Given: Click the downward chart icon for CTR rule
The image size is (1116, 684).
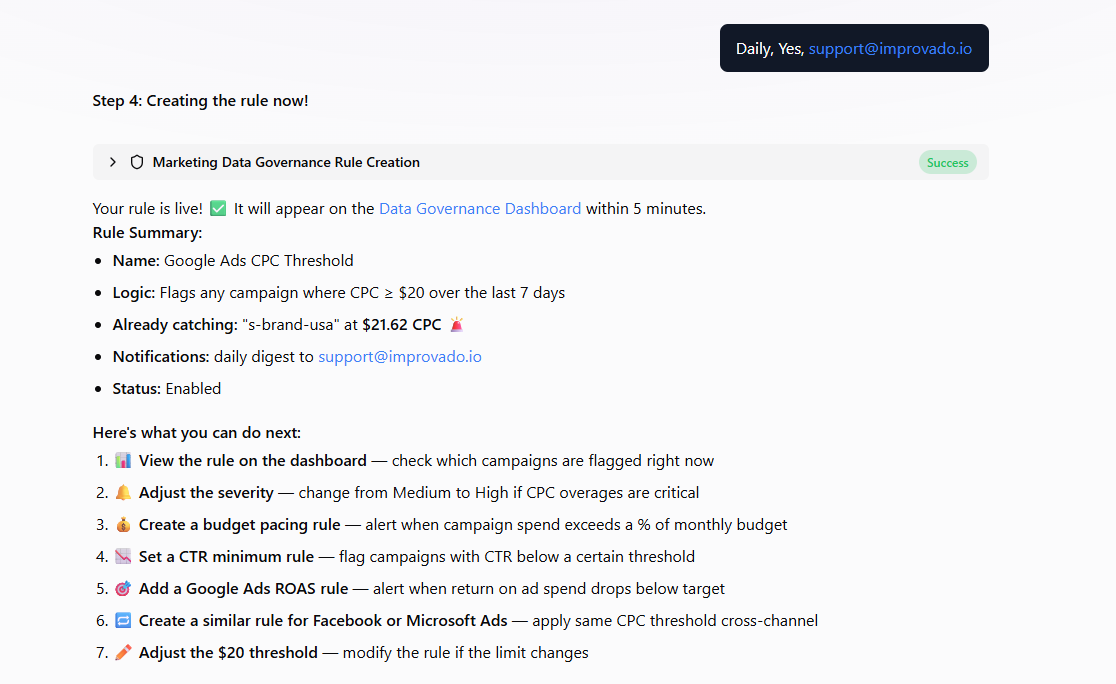Looking at the screenshot, I should [123, 557].
